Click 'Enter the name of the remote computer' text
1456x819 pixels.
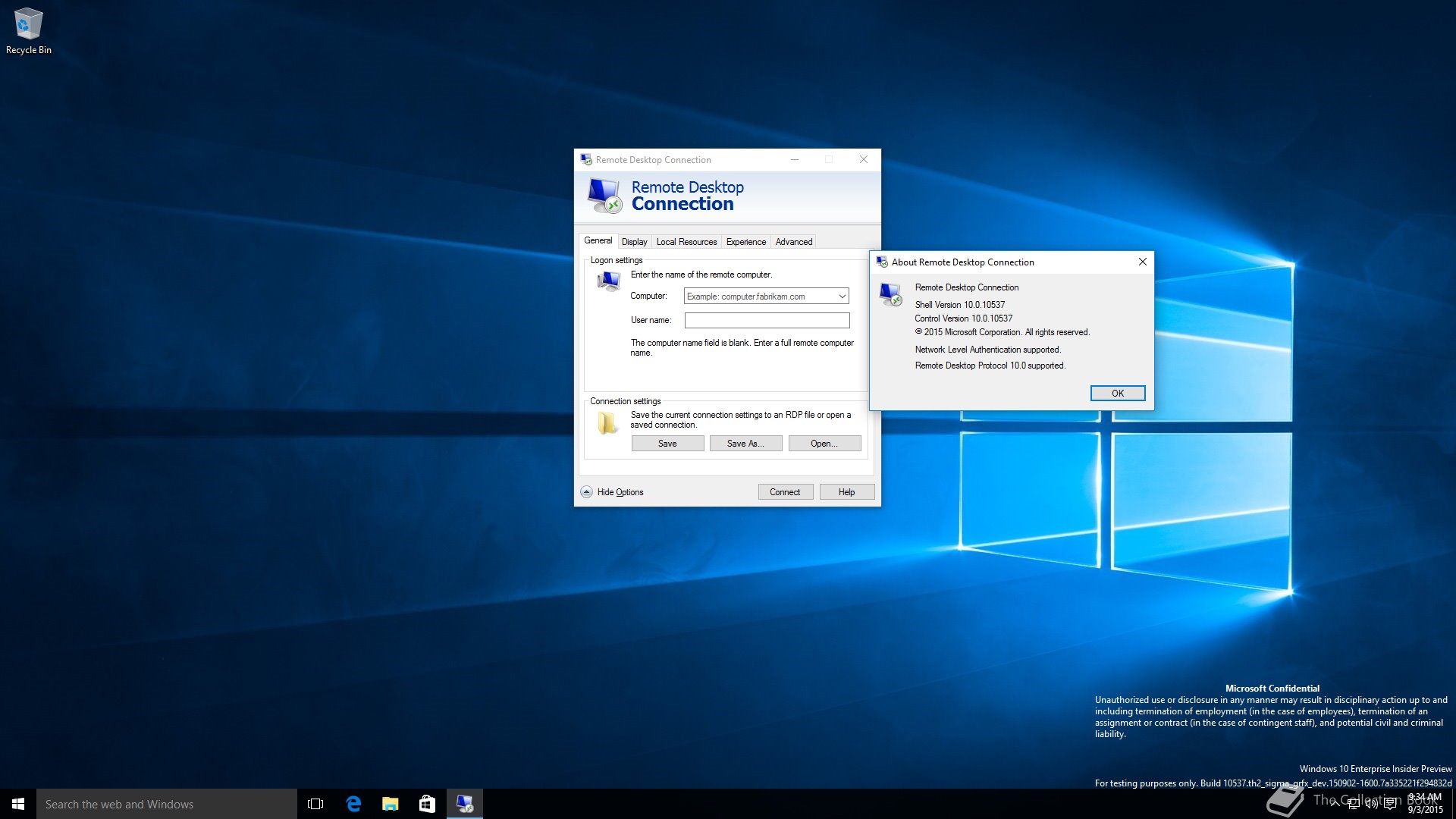pyautogui.click(x=701, y=275)
